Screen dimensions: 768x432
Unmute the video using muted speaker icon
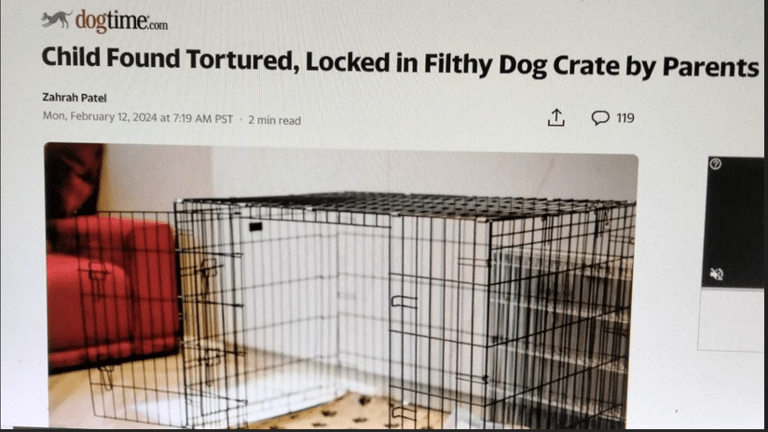[716, 274]
